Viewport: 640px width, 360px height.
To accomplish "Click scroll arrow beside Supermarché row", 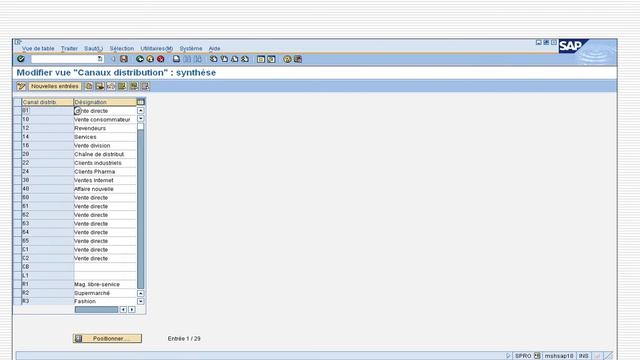I will (x=140, y=293).
